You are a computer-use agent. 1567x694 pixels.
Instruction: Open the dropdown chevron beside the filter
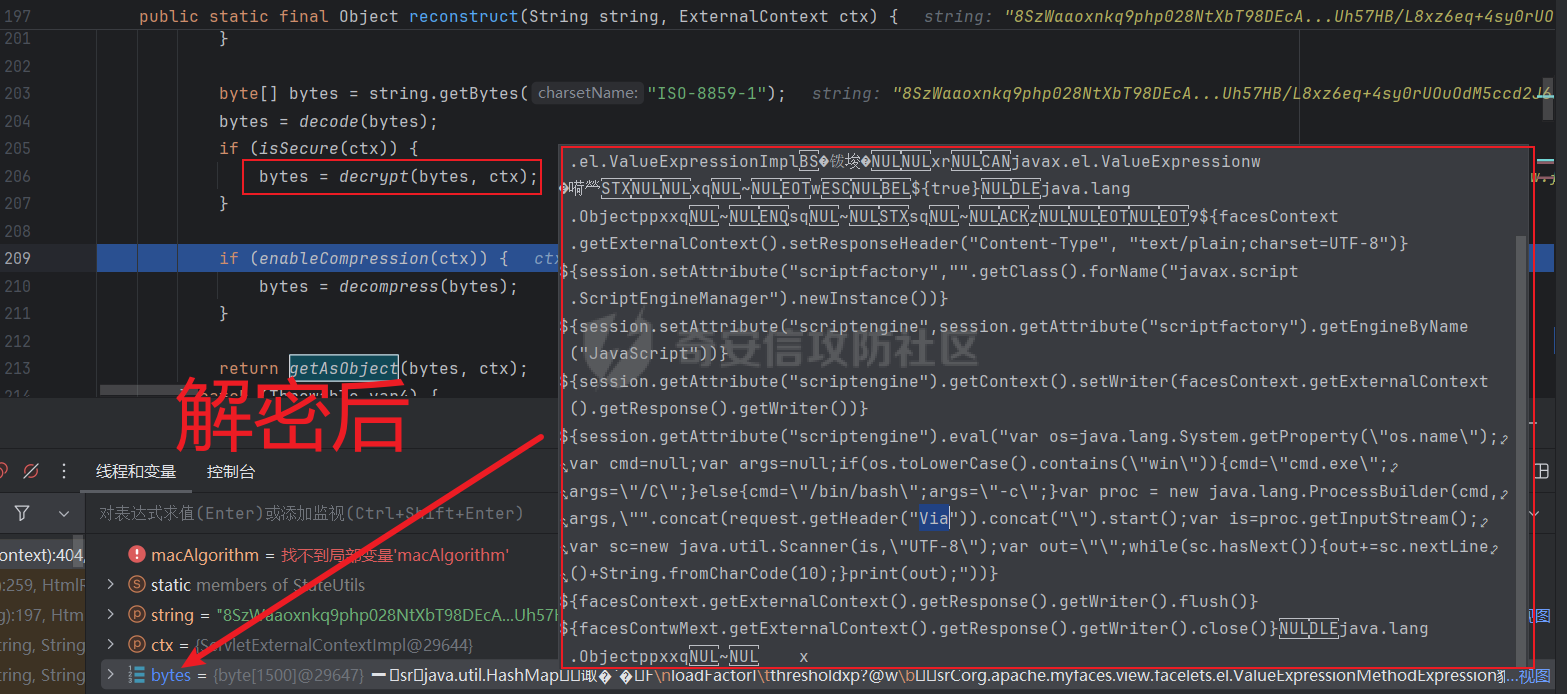click(64, 513)
